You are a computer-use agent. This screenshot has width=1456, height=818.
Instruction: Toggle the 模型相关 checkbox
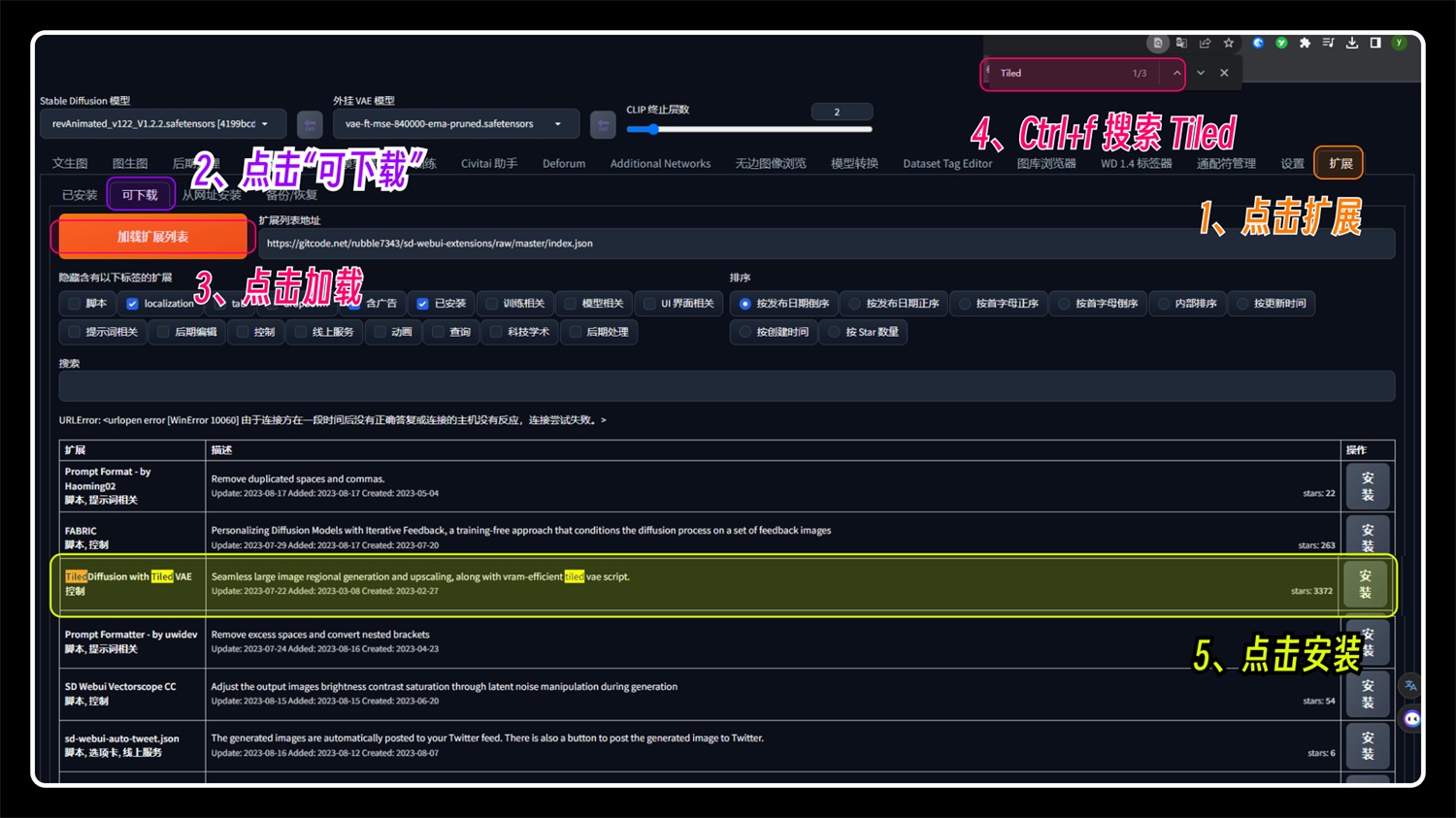[570, 304]
